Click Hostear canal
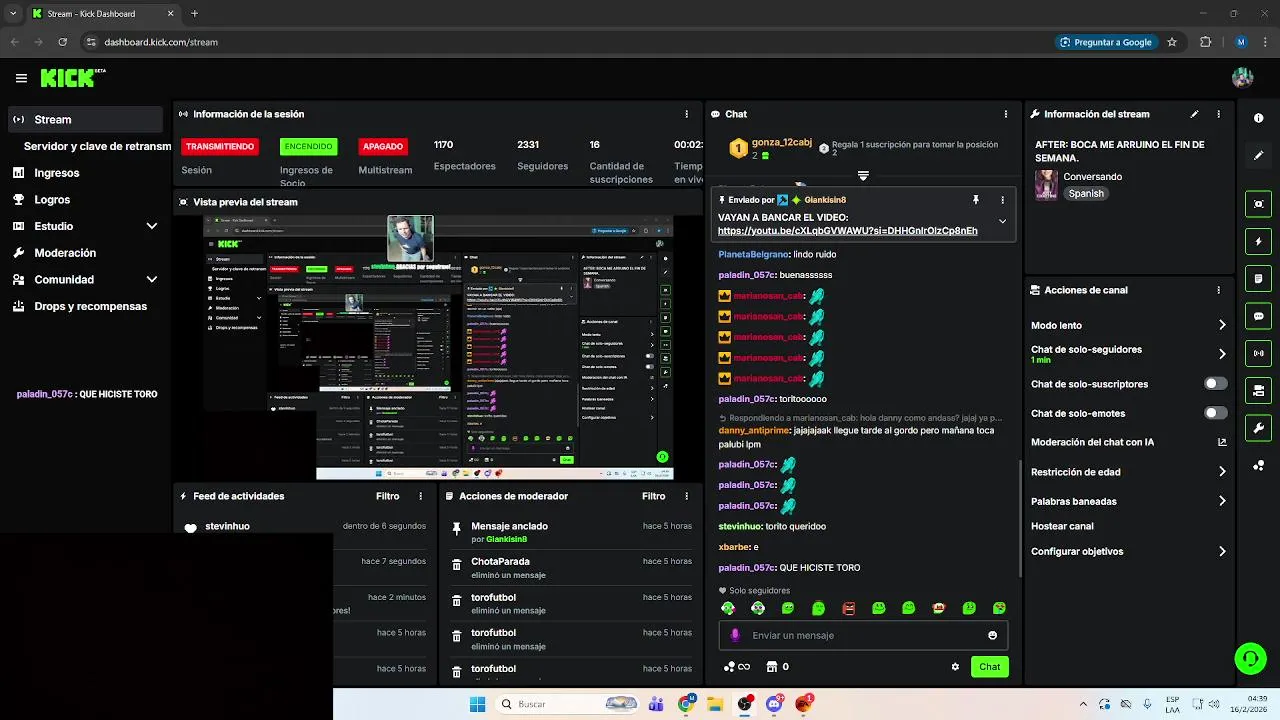Screen dimensions: 1280x720 pos(1062,526)
